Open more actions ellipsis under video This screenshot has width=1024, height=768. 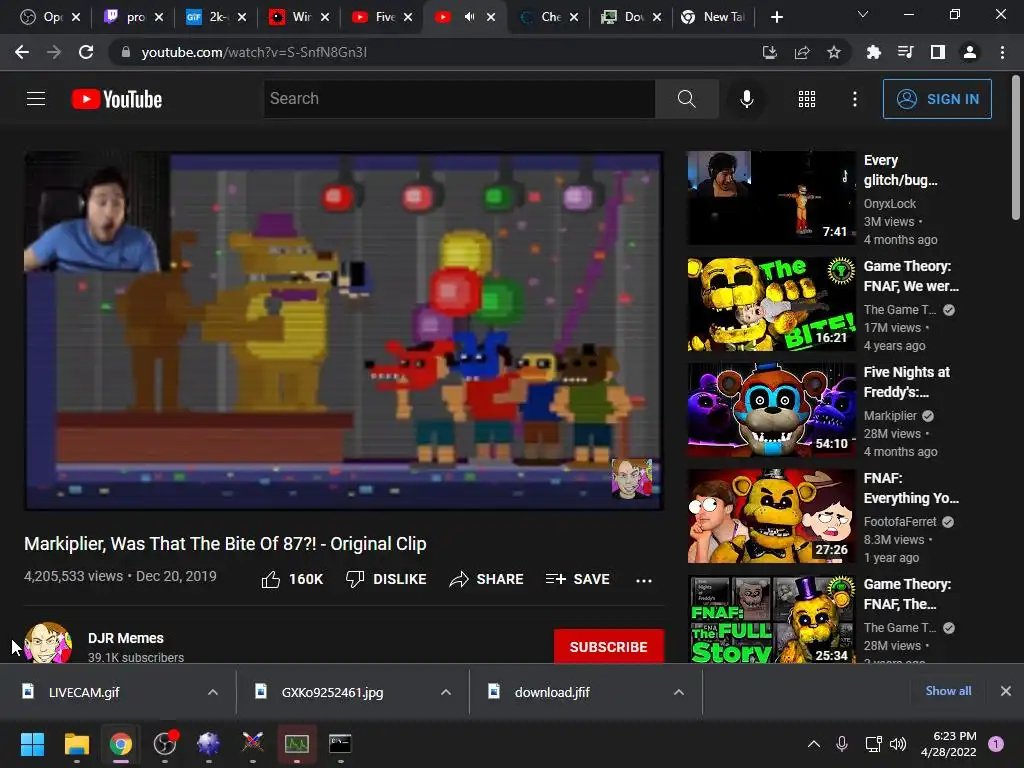pyautogui.click(x=644, y=580)
